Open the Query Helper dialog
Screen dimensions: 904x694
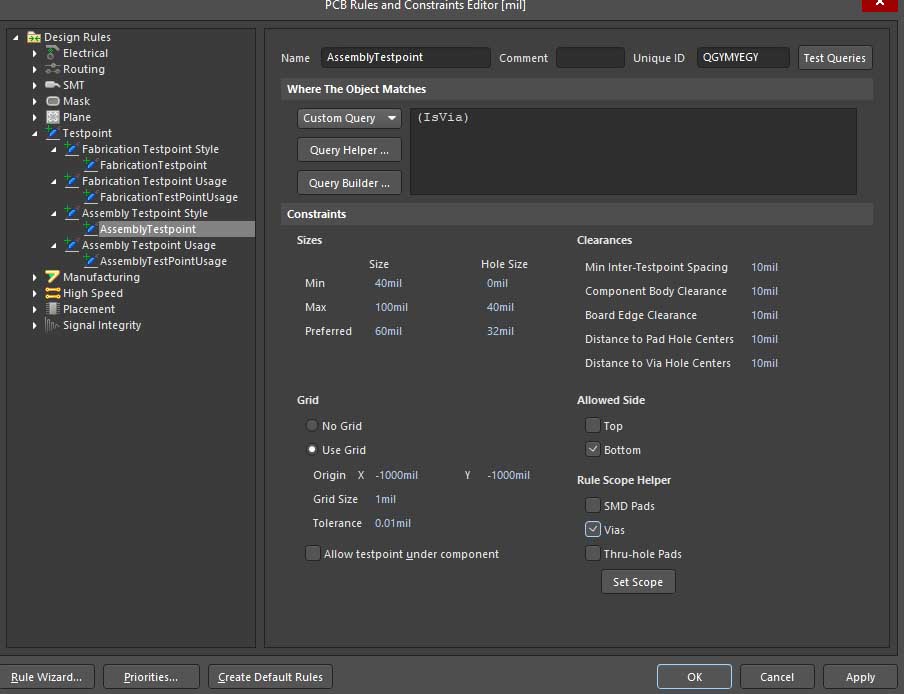click(349, 150)
